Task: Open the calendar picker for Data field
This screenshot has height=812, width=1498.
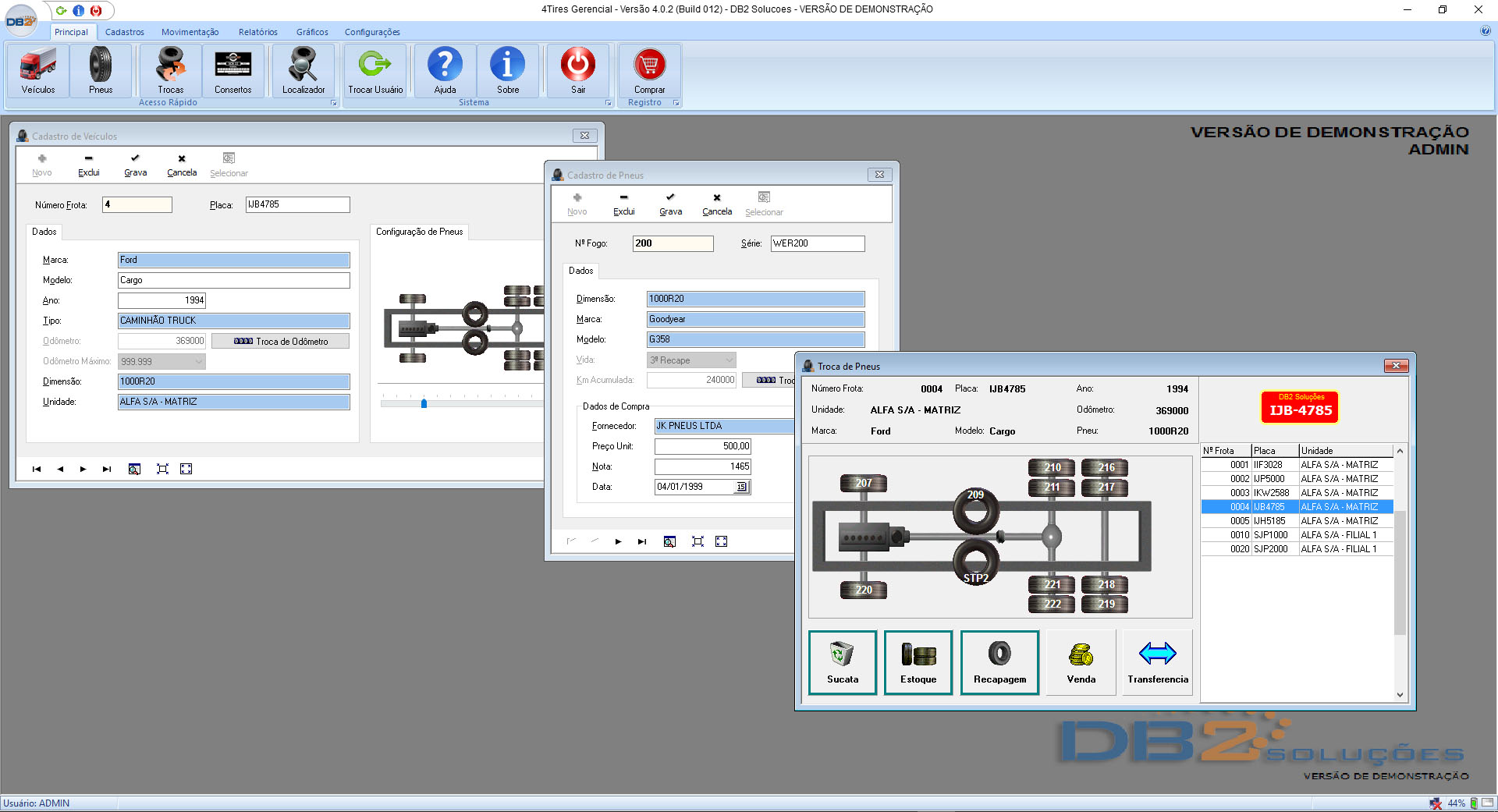Action: [x=741, y=487]
